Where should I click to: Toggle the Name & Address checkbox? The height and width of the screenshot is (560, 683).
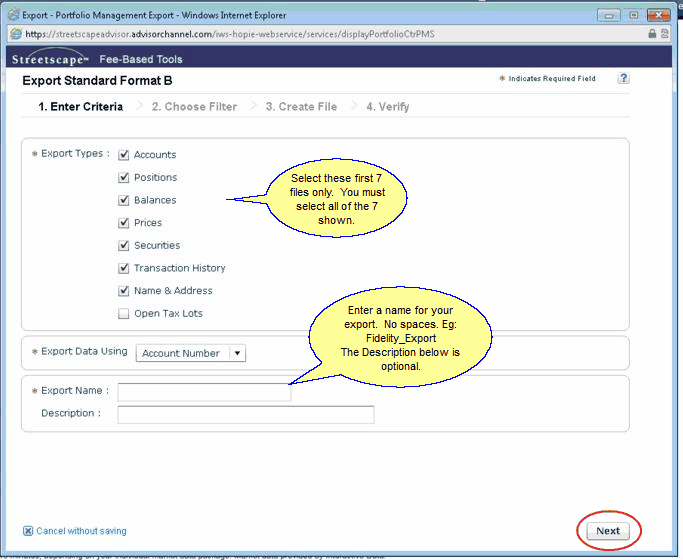click(124, 291)
